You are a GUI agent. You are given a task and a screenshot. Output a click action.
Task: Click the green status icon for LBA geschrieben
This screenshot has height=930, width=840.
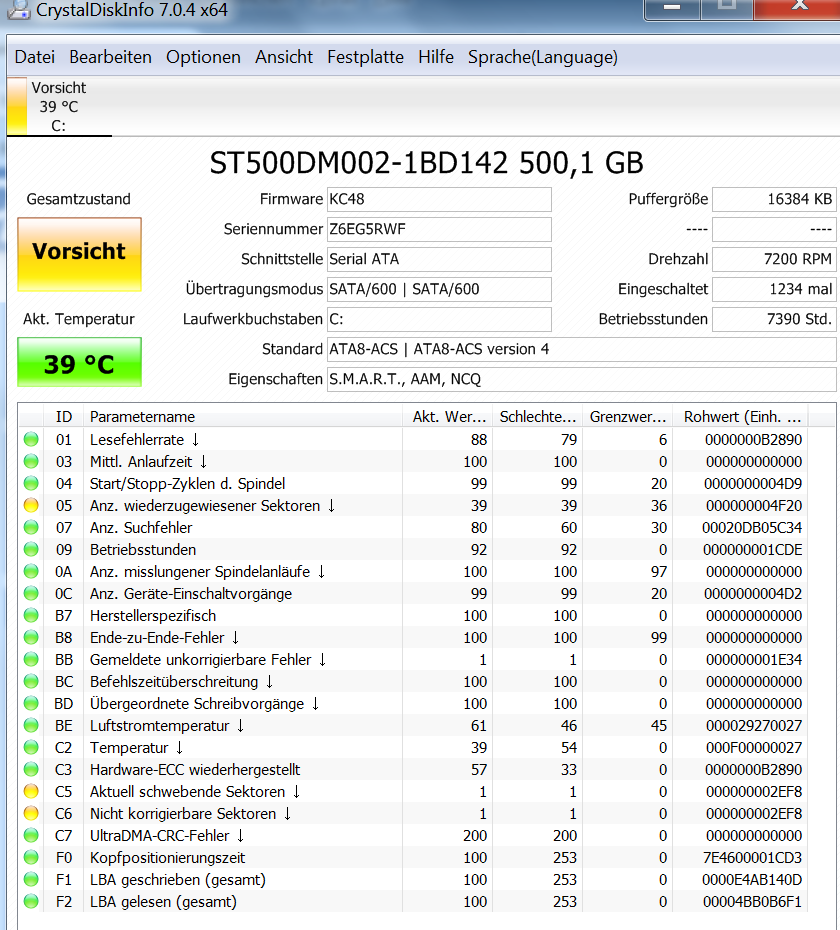pos(31,879)
